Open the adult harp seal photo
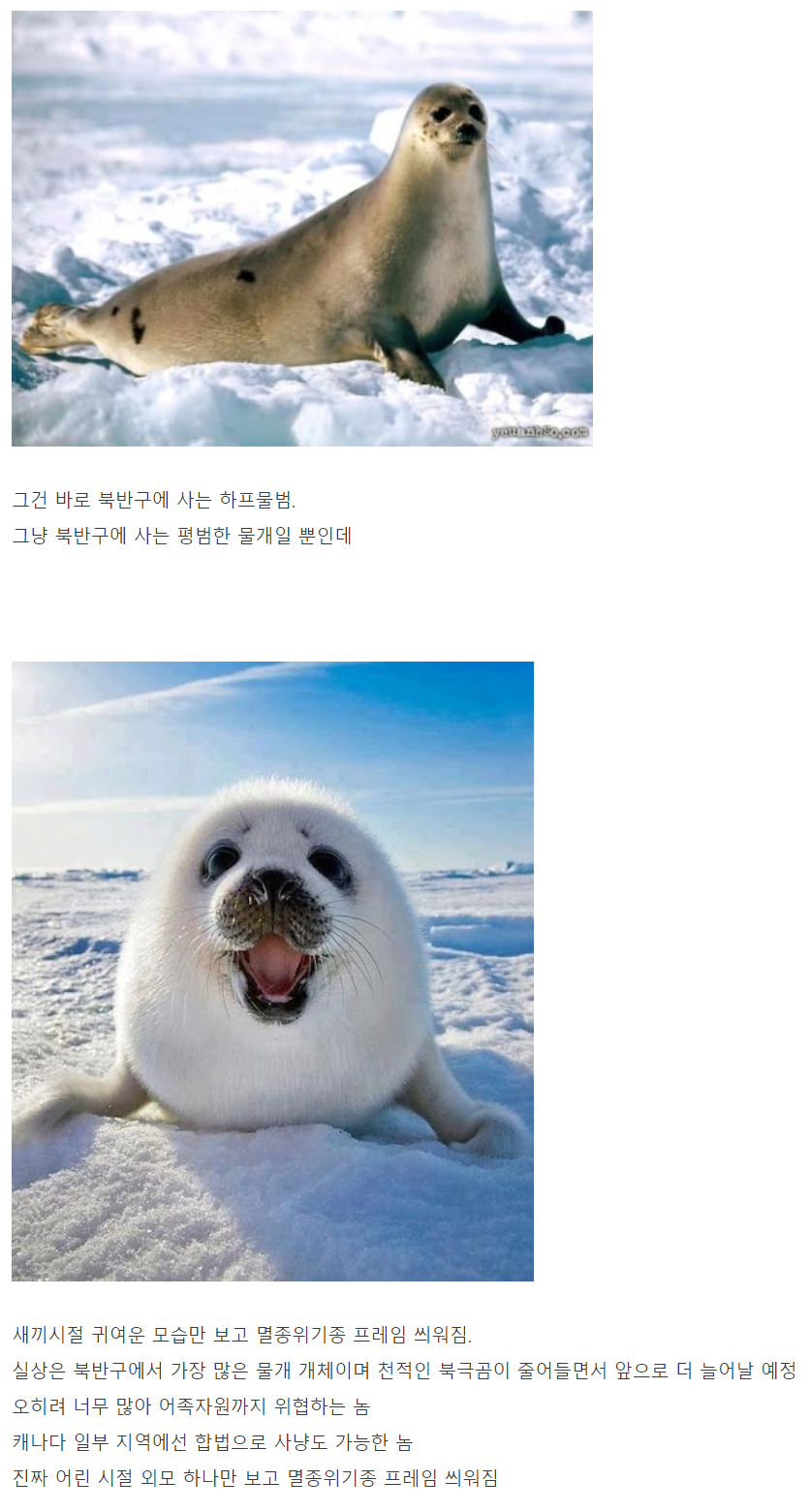Viewport: 810px width, 1512px height. tap(301, 229)
